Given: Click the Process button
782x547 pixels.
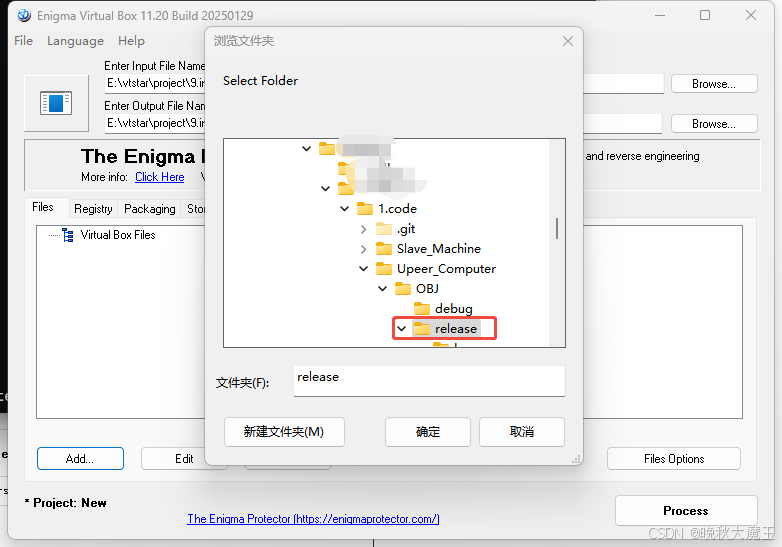Looking at the screenshot, I should [686, 511].
